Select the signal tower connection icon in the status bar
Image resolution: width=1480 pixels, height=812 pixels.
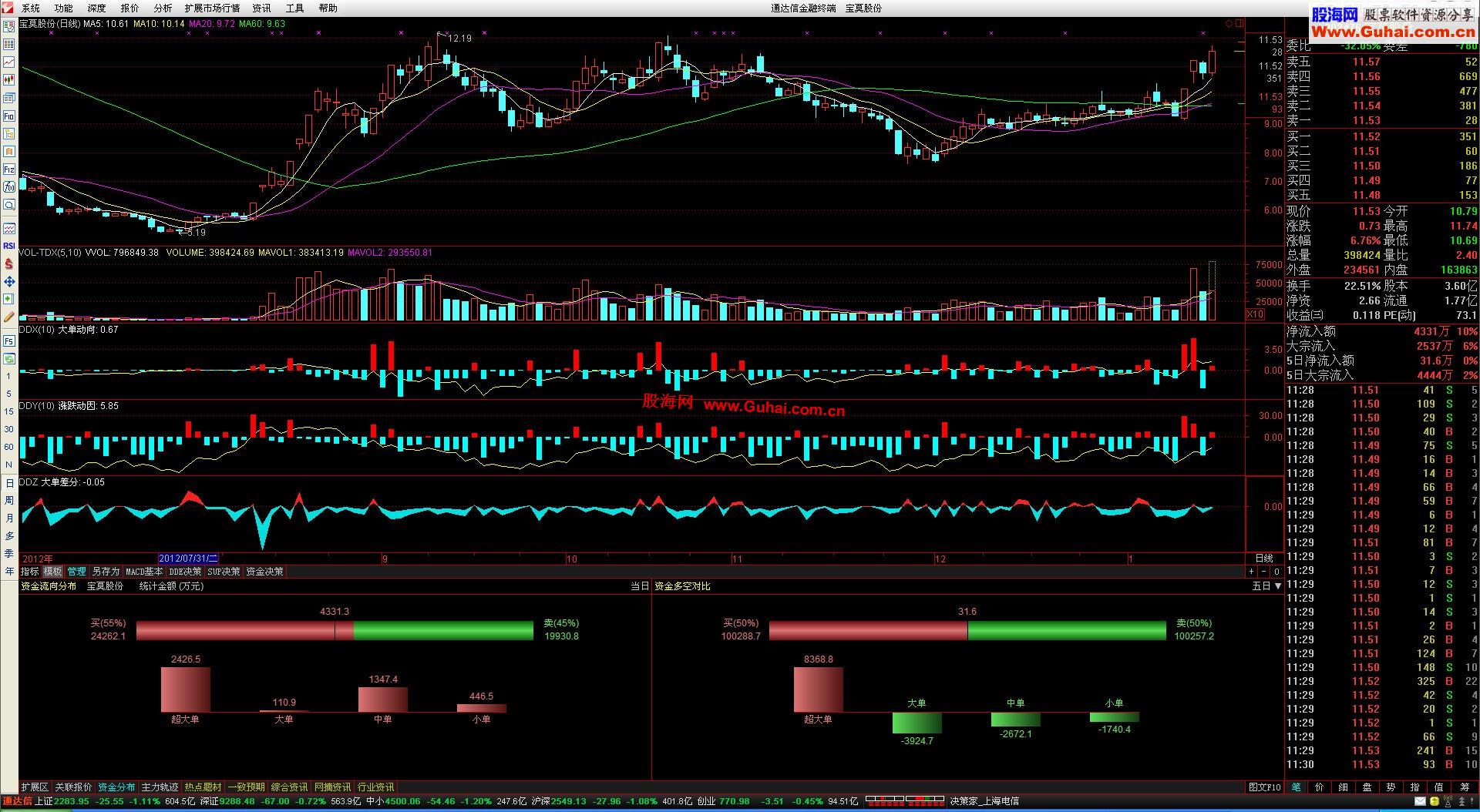click(1449, 801)
